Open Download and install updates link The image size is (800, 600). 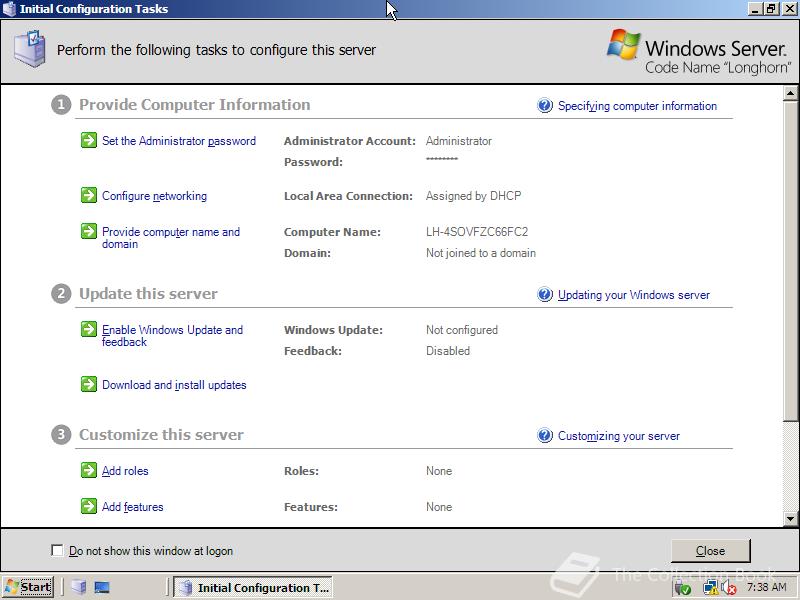tap(174, 385)
